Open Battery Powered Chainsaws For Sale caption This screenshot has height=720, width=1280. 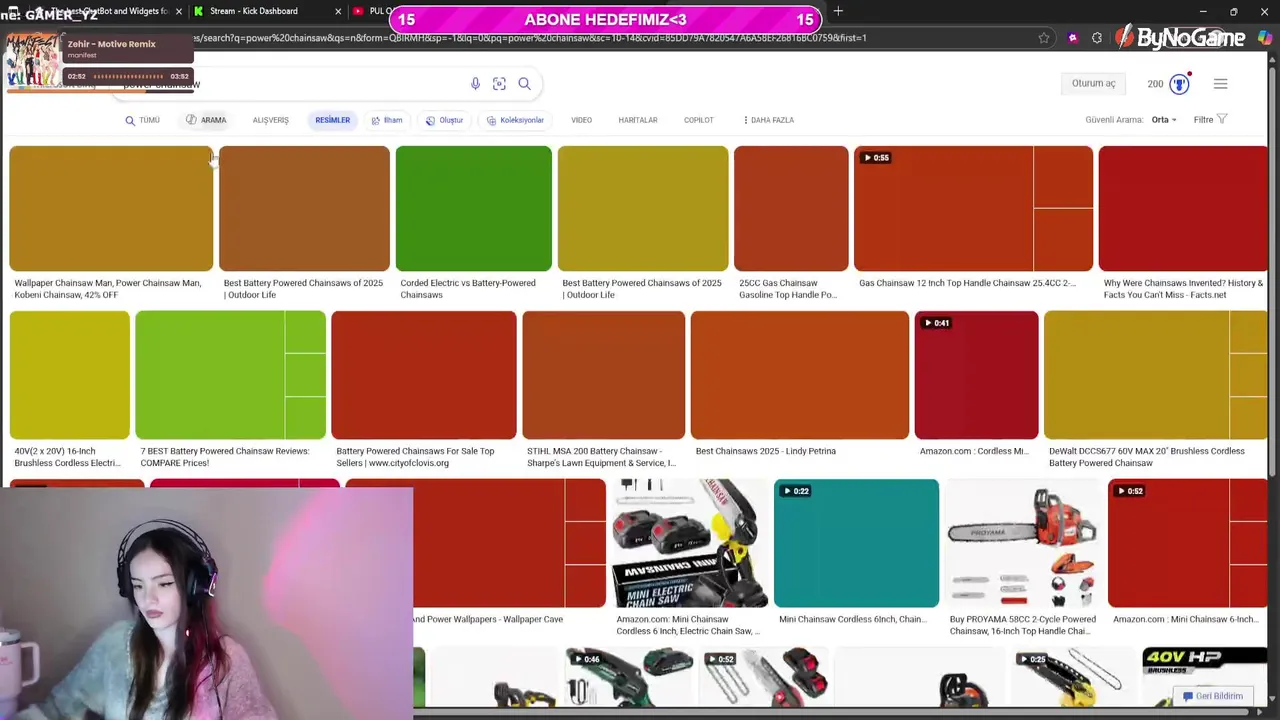click(x=415, y=457)
